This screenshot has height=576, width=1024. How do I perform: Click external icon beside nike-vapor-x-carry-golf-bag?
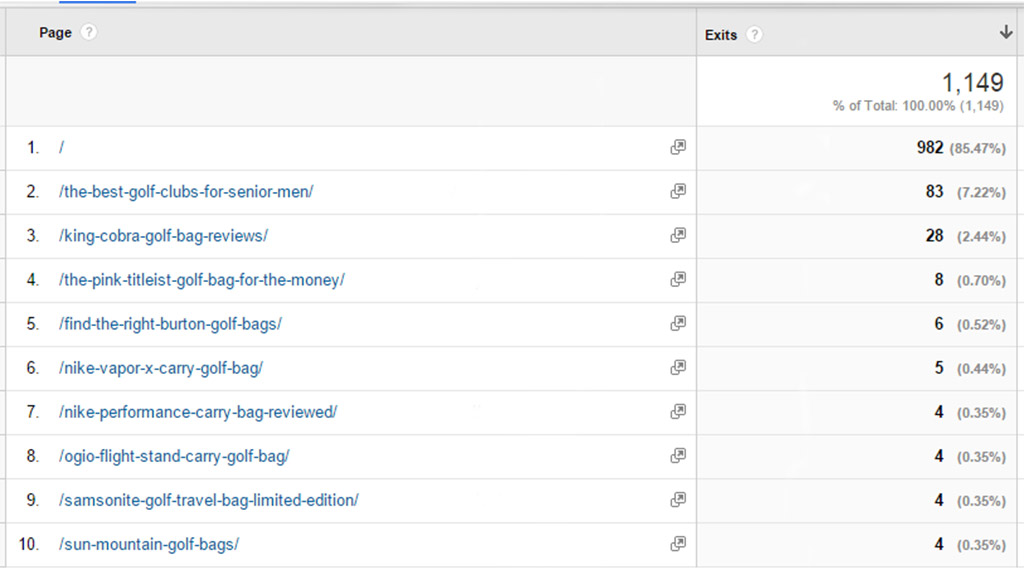click(678, 367)
